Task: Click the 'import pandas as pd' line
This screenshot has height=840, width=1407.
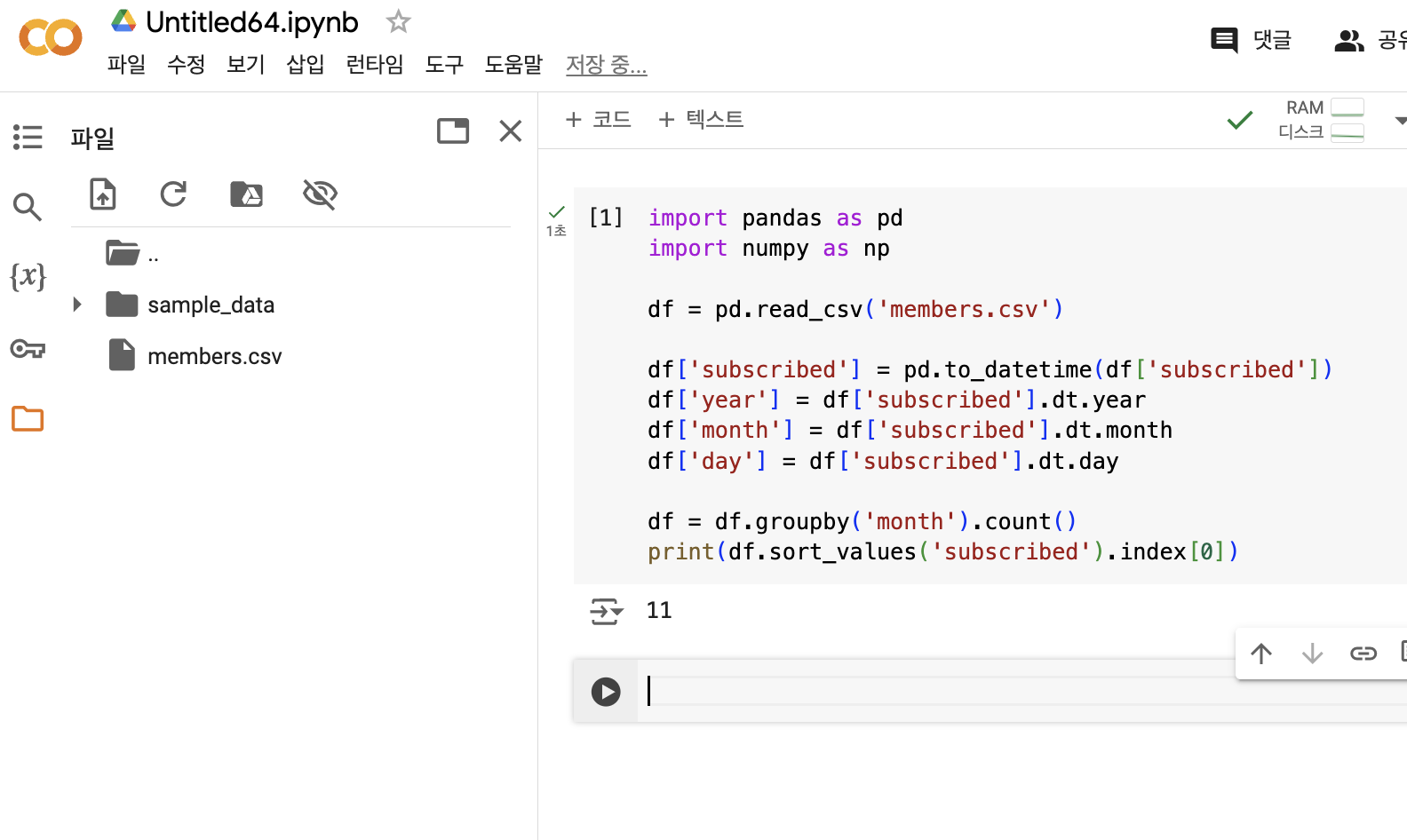Action: point(775,218)
